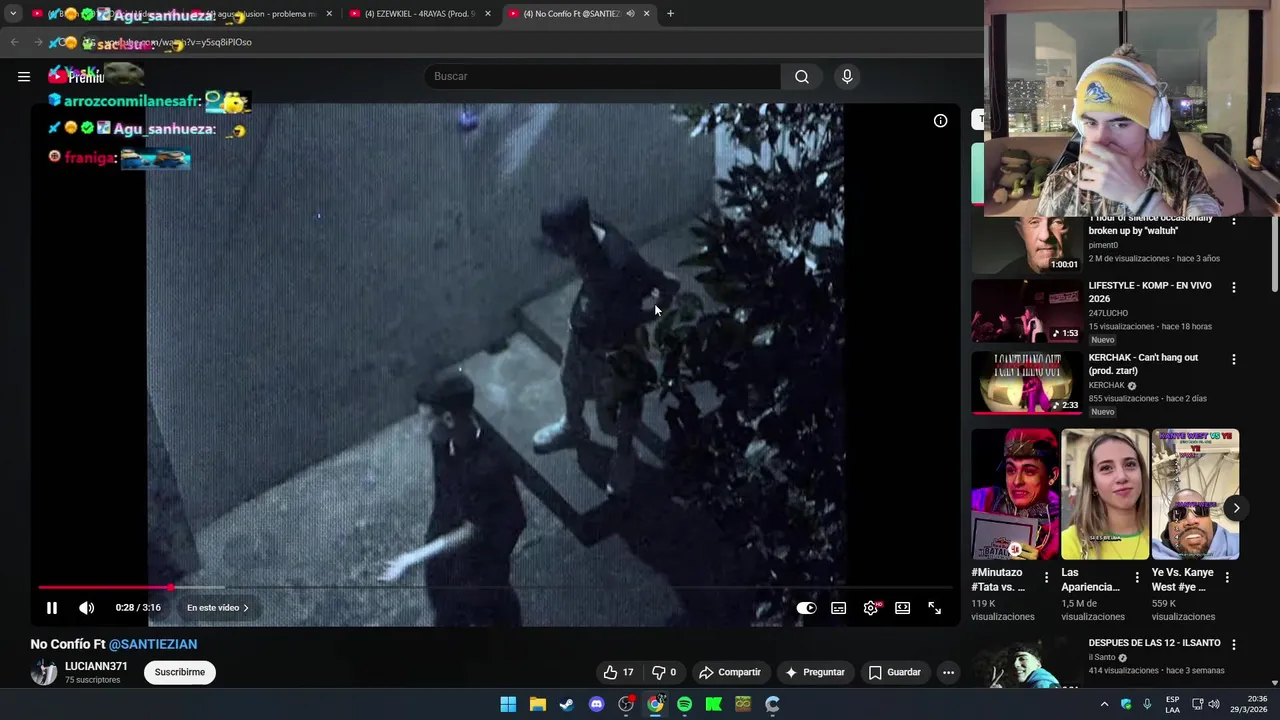The width and height of the screenshot is (1280, 720).
Task: Open the #Minutazo #Tata short thumbnail
Action: pyautogui.click(x=1015, y=494)
